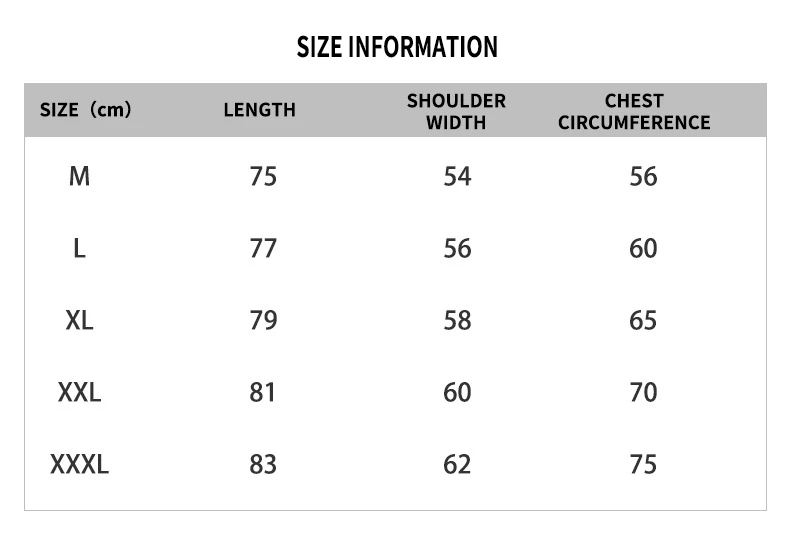The image size is (790, 555).
Task: Select the XL size row label
Action: point(79,321)
